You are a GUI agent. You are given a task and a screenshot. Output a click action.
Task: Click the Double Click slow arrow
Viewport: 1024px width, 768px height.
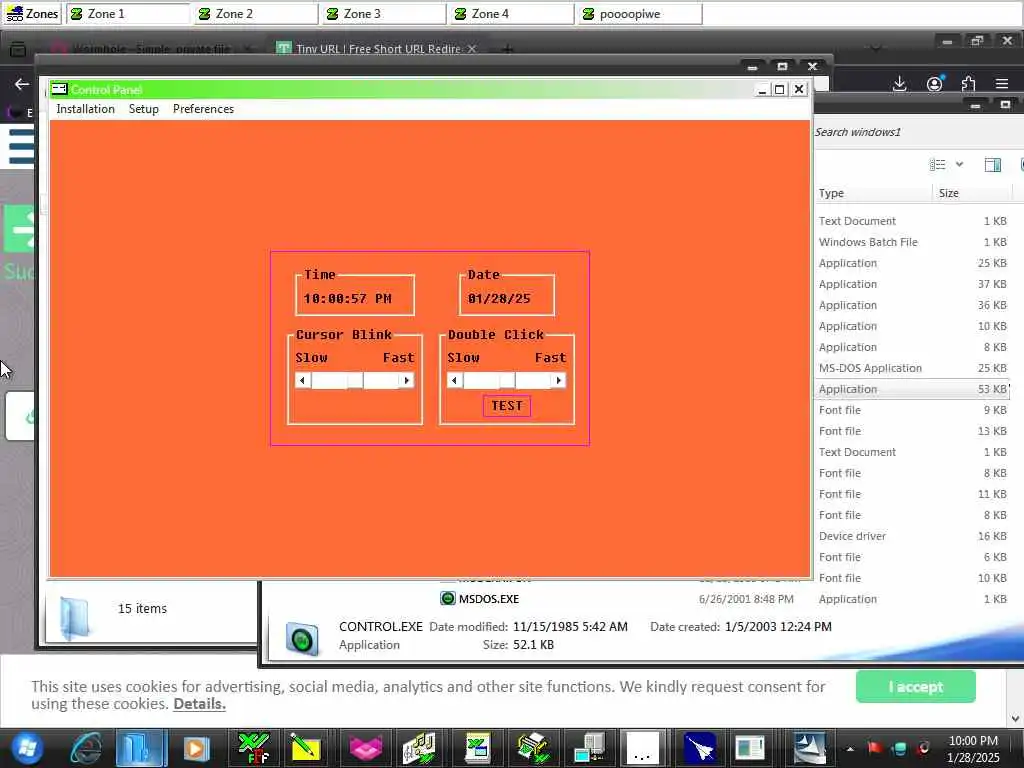pos(455,380)
